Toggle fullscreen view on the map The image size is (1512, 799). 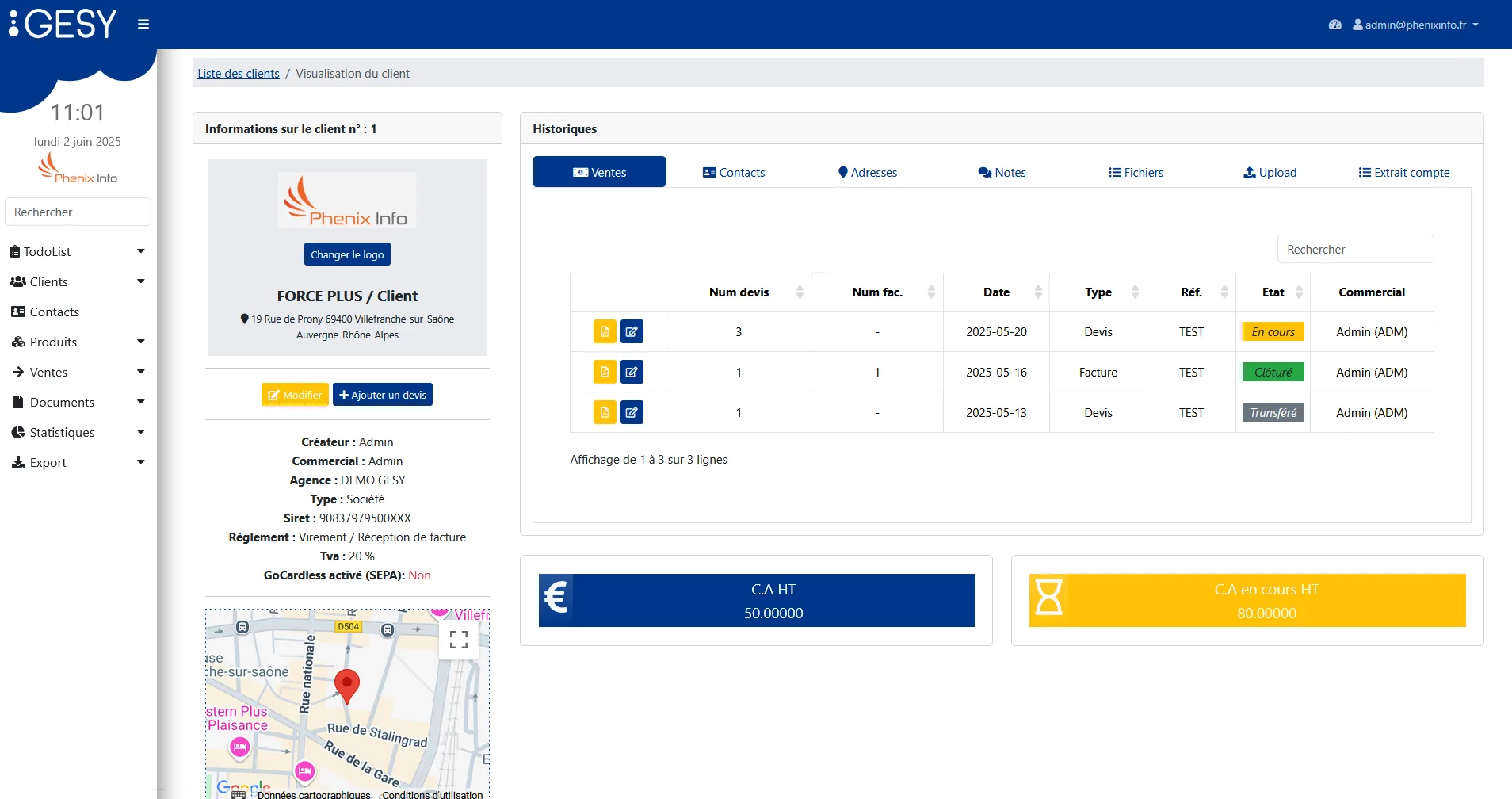click(459, 640)
